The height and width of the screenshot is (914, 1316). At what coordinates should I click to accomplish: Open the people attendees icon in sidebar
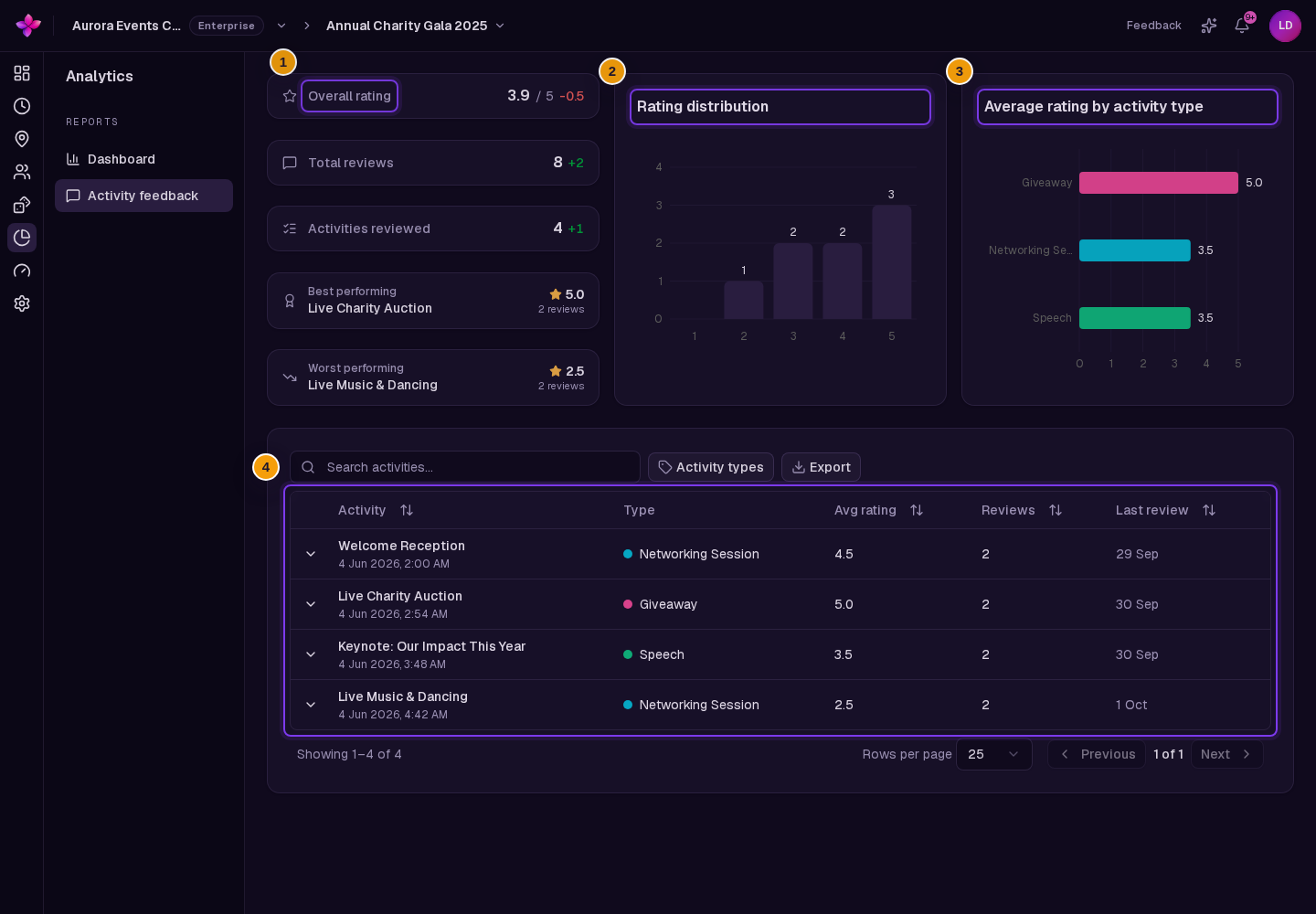(22, 172)
